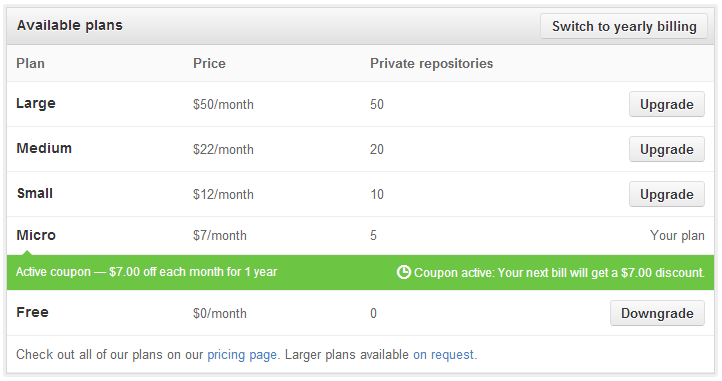
Task: Upgrade to the Medium plan
Action: pyautogui.click(x=667, y=149)
